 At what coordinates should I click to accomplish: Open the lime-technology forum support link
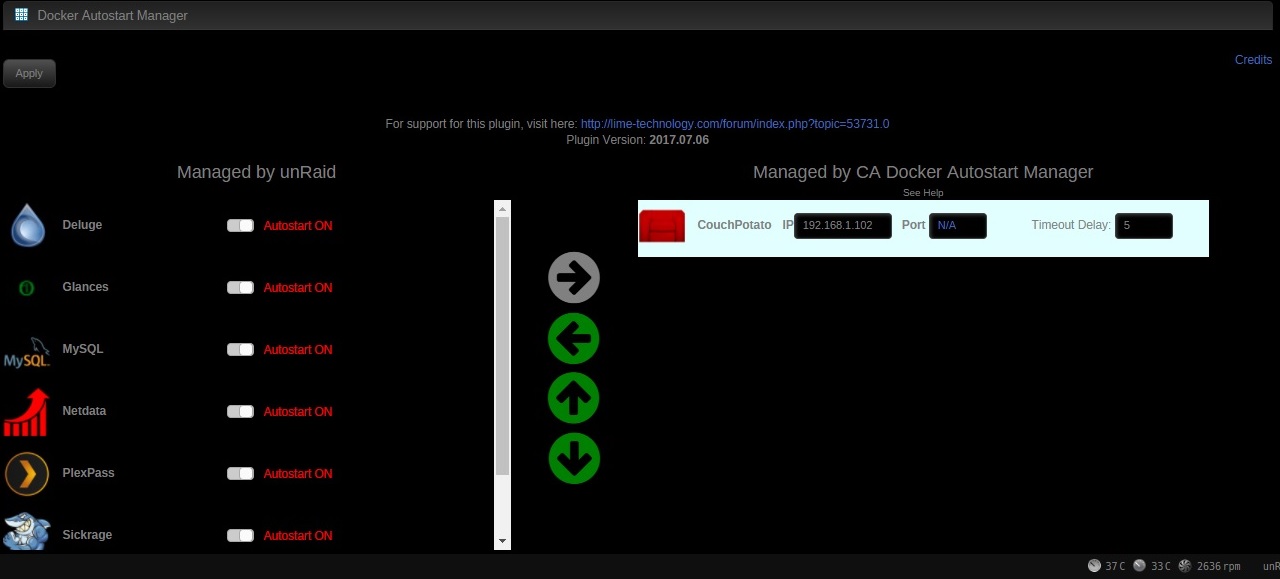point(735,124)
